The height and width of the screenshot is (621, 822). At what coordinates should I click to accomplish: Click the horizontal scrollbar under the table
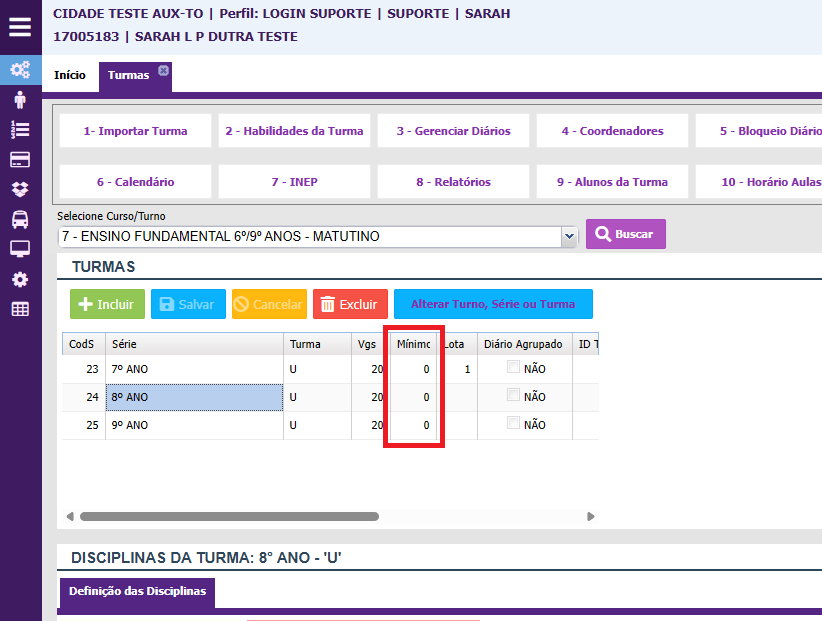click(229, 517)
